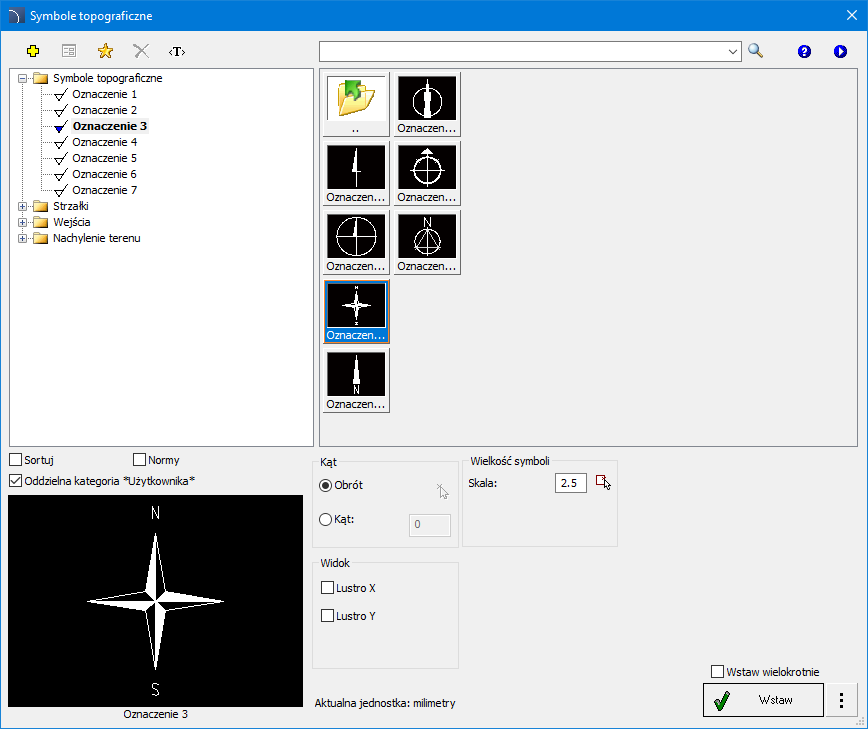Image resolution: width=868 pixels, height=729 pixels.
Task: Select Nachylenie terenu category in tree
Action: pyautogui.click(x=96, y=238)
